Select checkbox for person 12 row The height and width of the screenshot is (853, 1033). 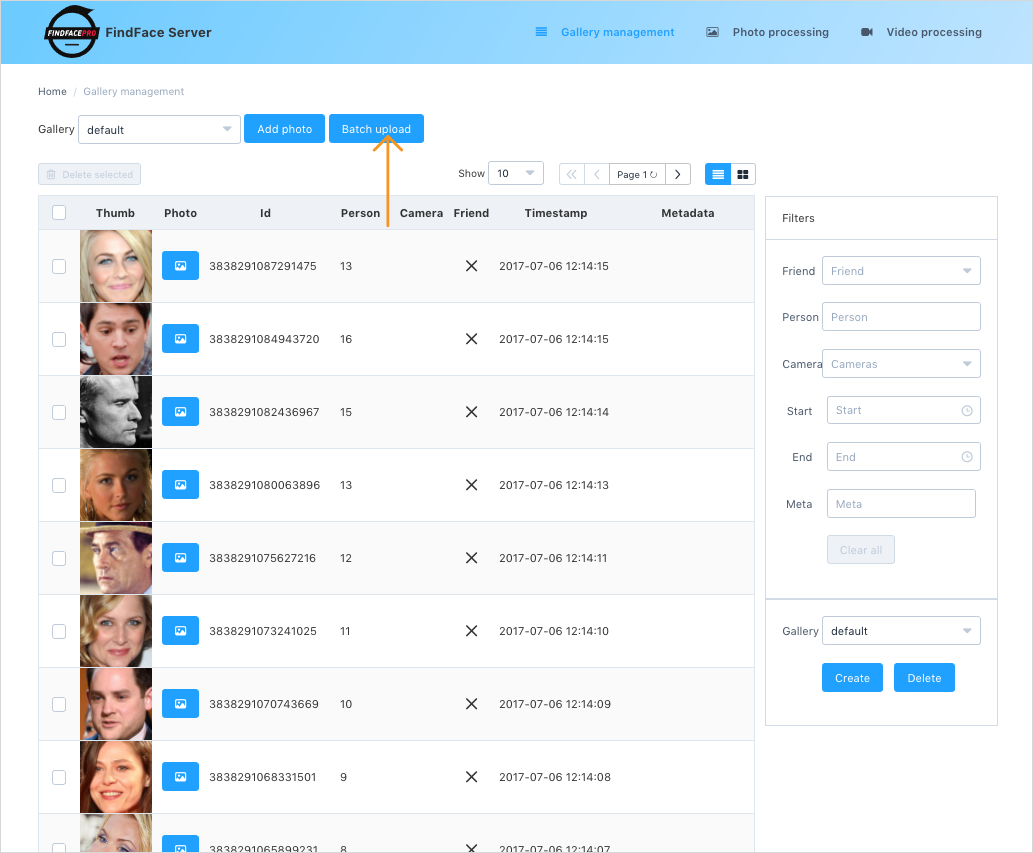pyautogui.click(x=59, y=559)
